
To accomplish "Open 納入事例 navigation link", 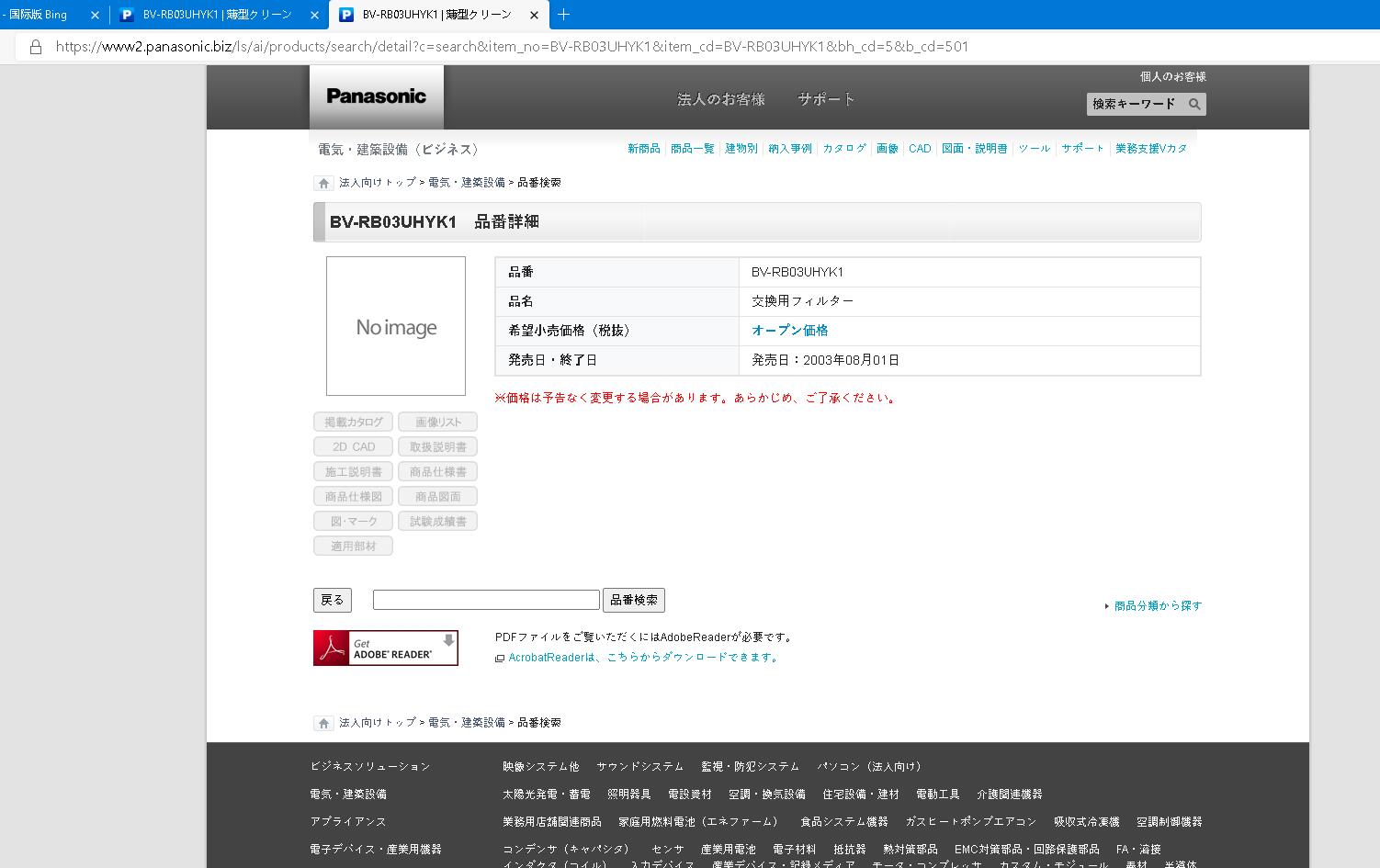I will pyautogui.click(x=790, y=149).
